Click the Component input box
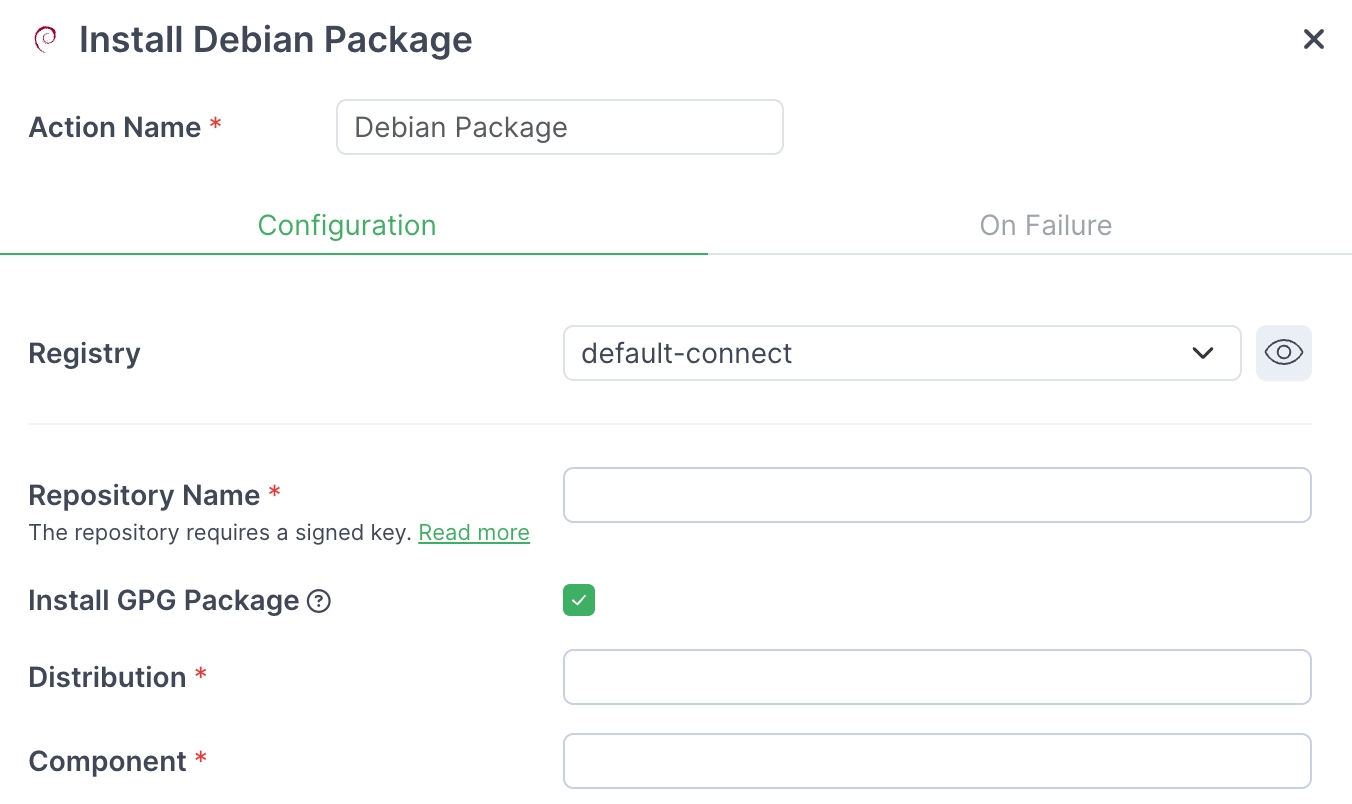1352x804 pixels. (936, 761)
